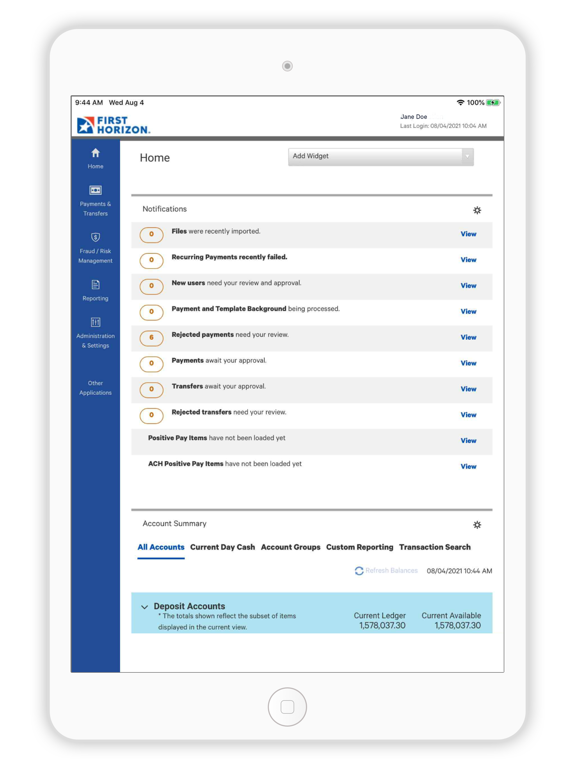The image size is (576, 768).
Task: View Rejected payments needing review
Action: click(468, 337)
